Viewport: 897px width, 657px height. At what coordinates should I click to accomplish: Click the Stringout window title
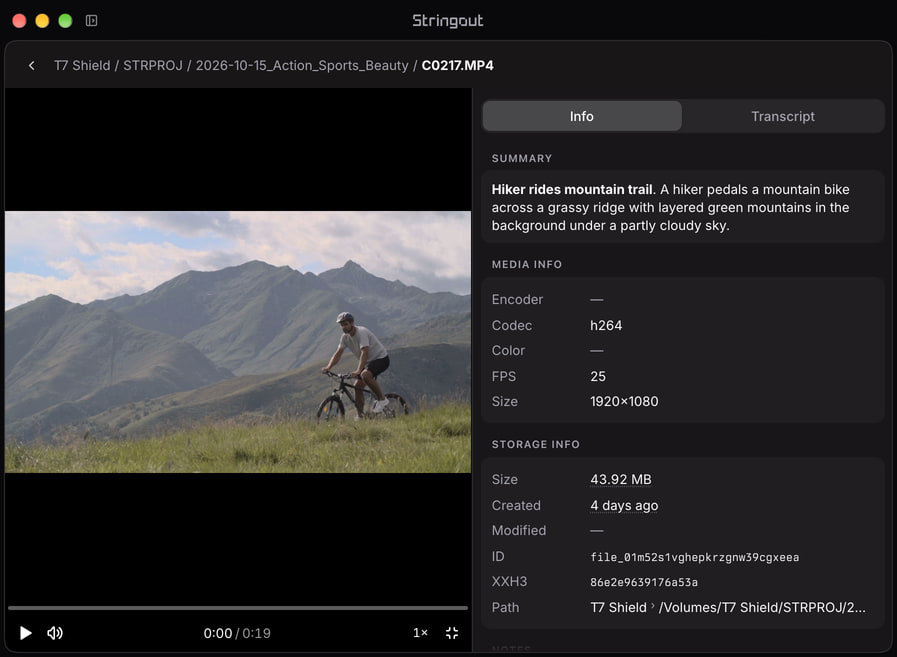(x=448, y=21)
